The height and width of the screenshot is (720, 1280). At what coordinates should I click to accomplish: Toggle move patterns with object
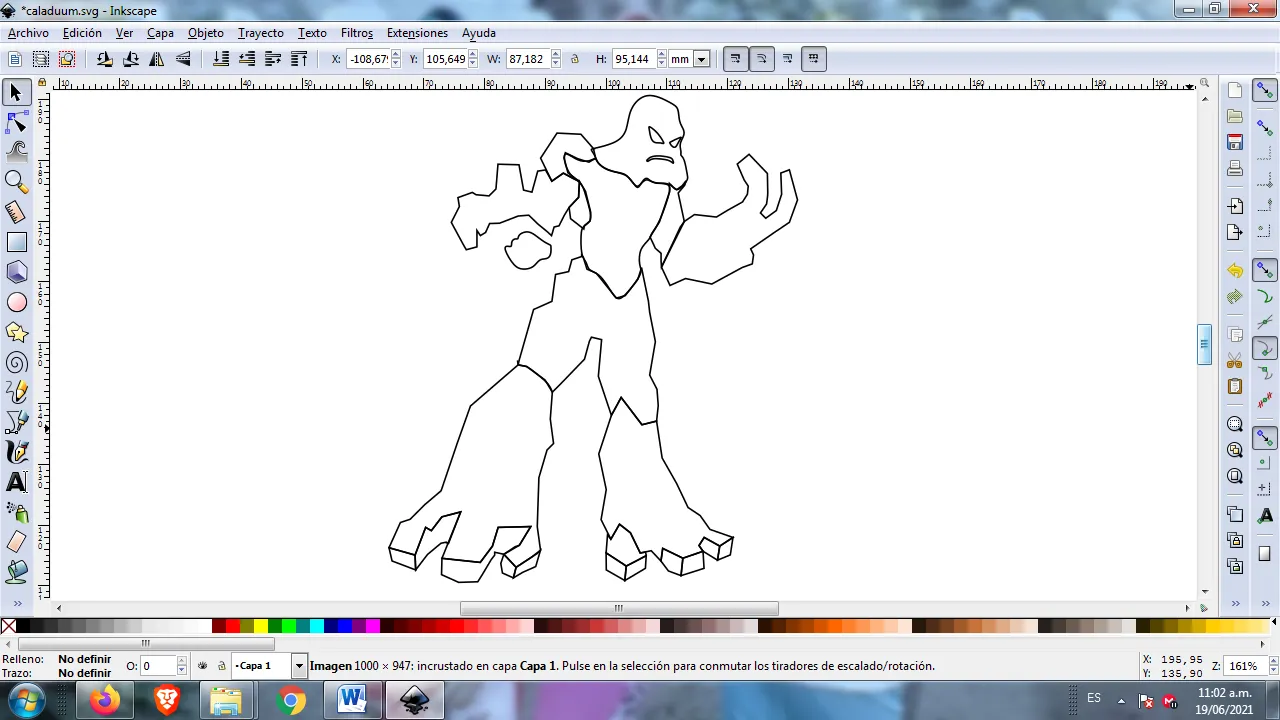(813, 59)
